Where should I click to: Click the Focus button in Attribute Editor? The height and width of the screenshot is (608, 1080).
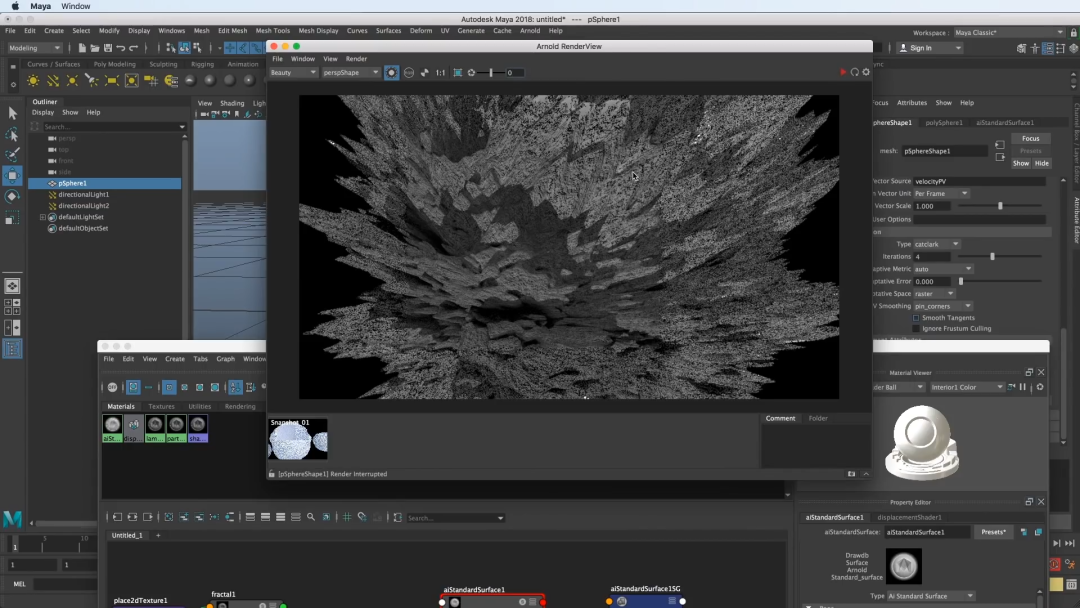click(1030, 138)
